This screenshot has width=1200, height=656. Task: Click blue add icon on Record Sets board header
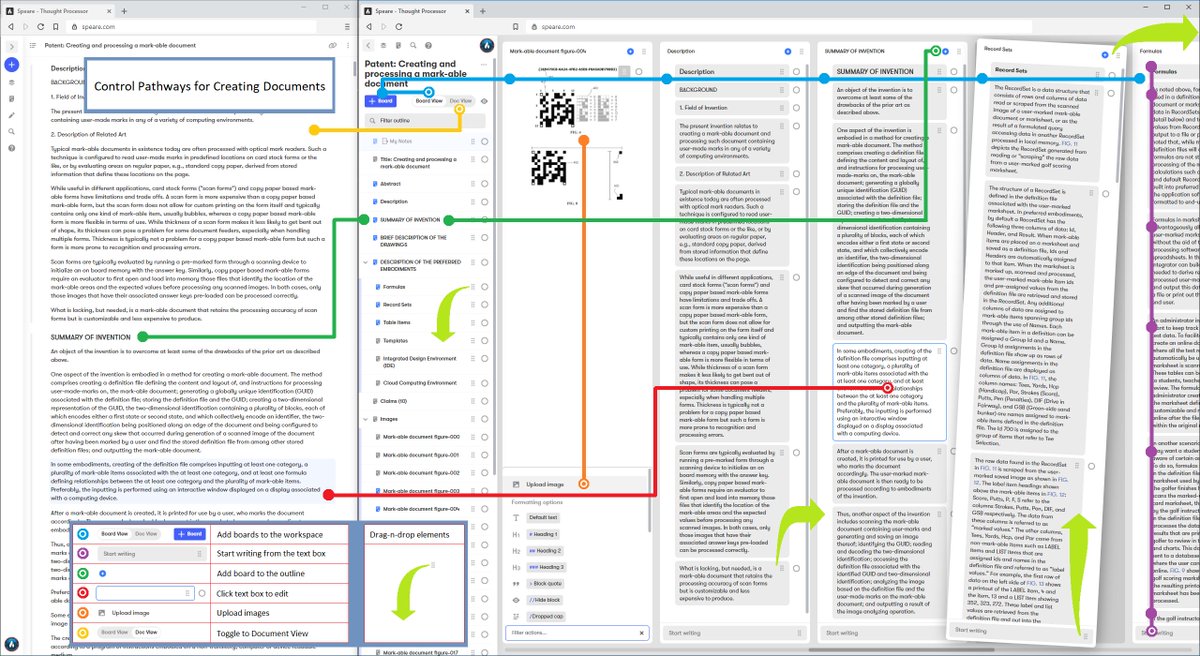click(1105, 55)
